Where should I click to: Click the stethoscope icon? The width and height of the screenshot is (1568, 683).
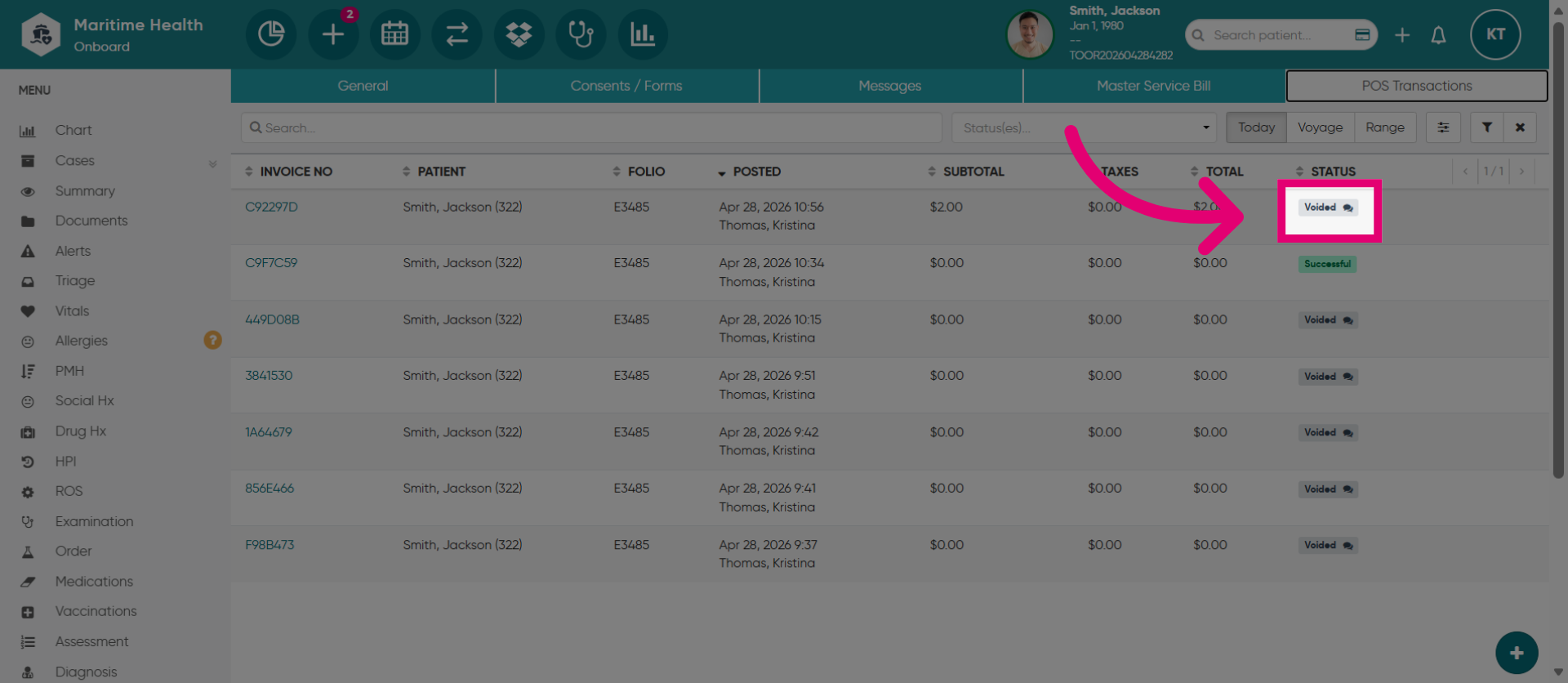pyautogui.click(x=581, y=34)
